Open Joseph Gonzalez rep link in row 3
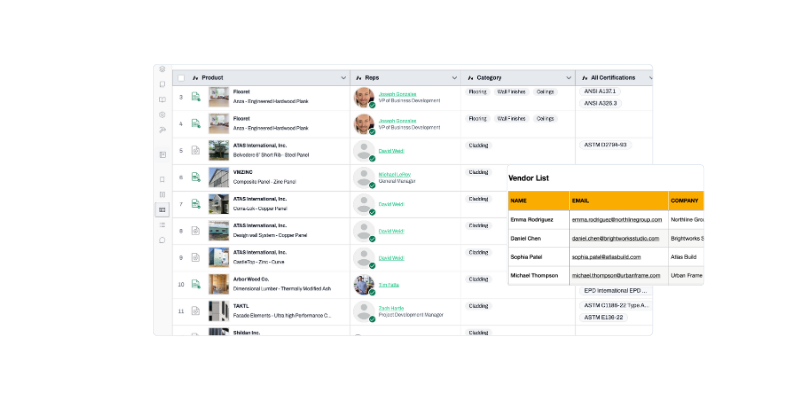 [x=397, y=94]
